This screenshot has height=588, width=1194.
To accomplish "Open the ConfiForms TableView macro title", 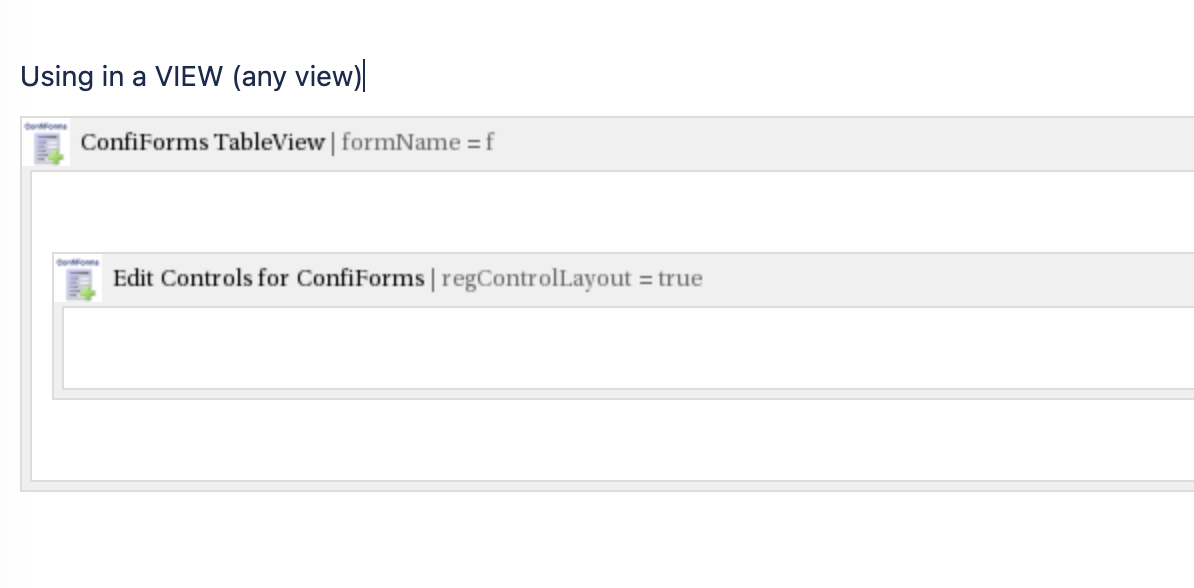I will [203, 142].
